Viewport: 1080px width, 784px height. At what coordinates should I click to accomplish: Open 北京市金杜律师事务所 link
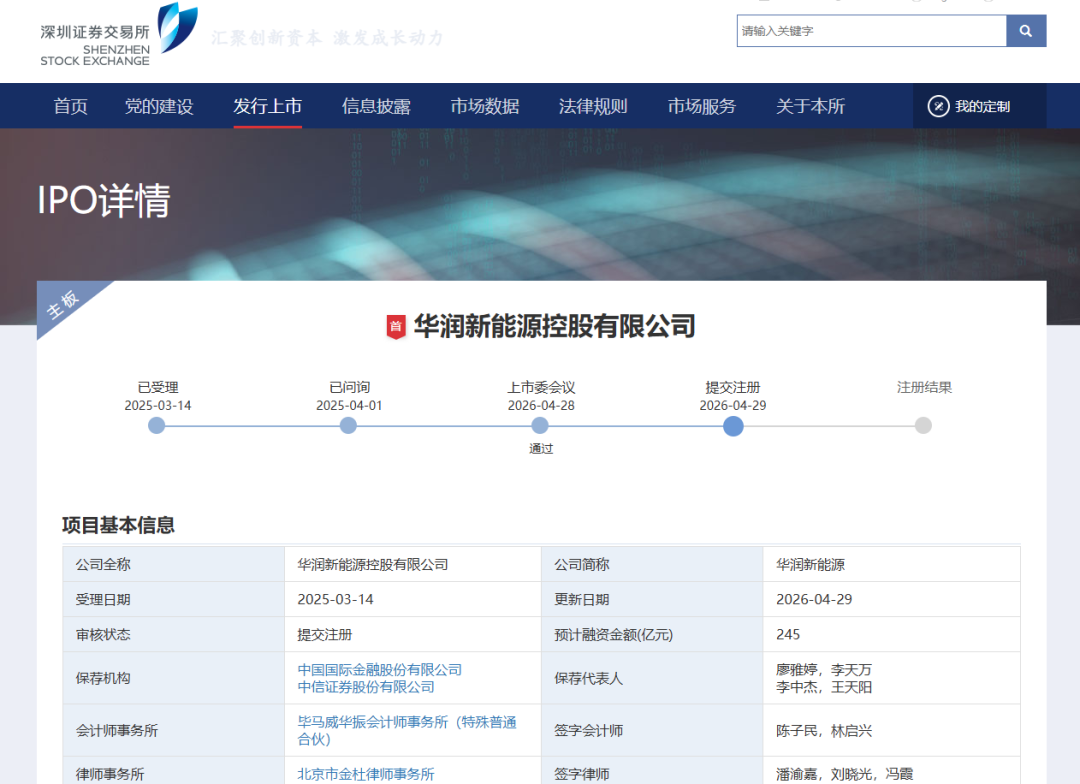coord(366,774)
